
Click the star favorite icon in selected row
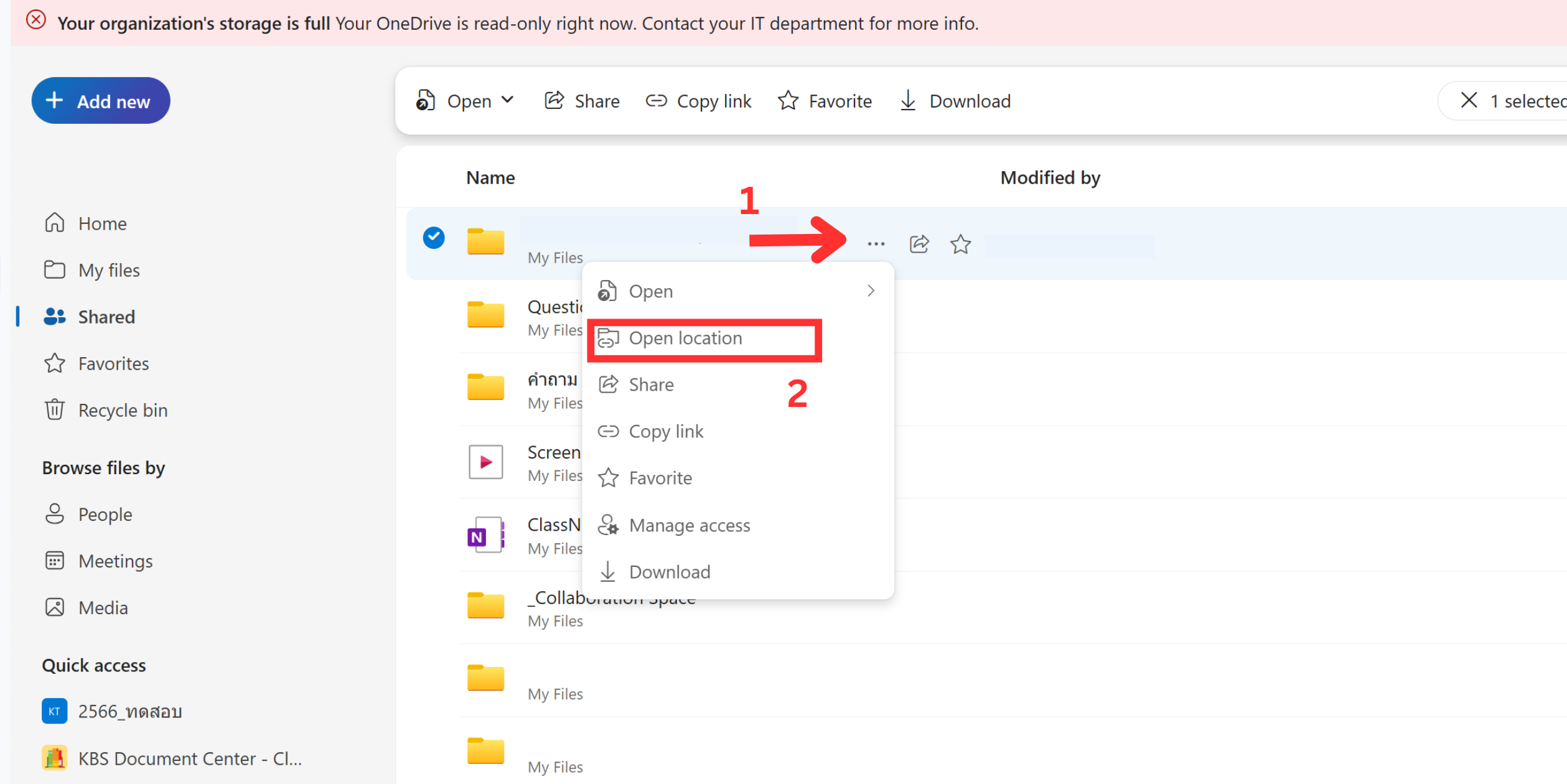pyautogui.click(x=960, y=244)
